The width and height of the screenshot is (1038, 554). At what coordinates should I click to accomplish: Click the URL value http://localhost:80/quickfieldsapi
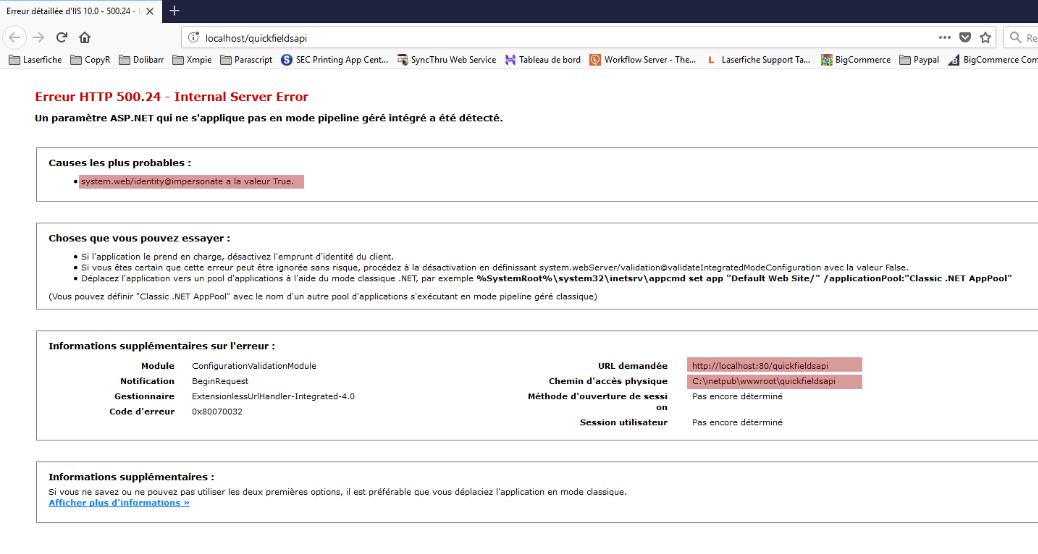760,365
